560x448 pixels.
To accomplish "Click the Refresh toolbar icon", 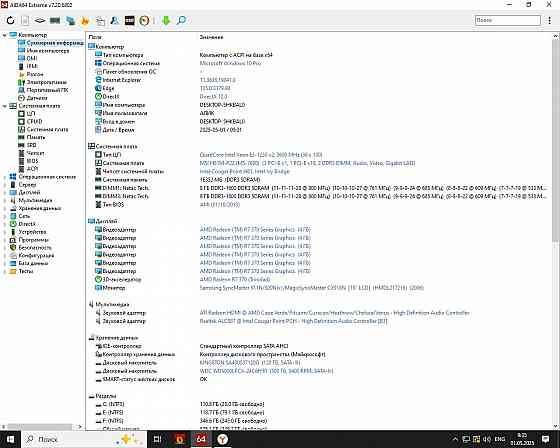I will (x=10, y=20).
